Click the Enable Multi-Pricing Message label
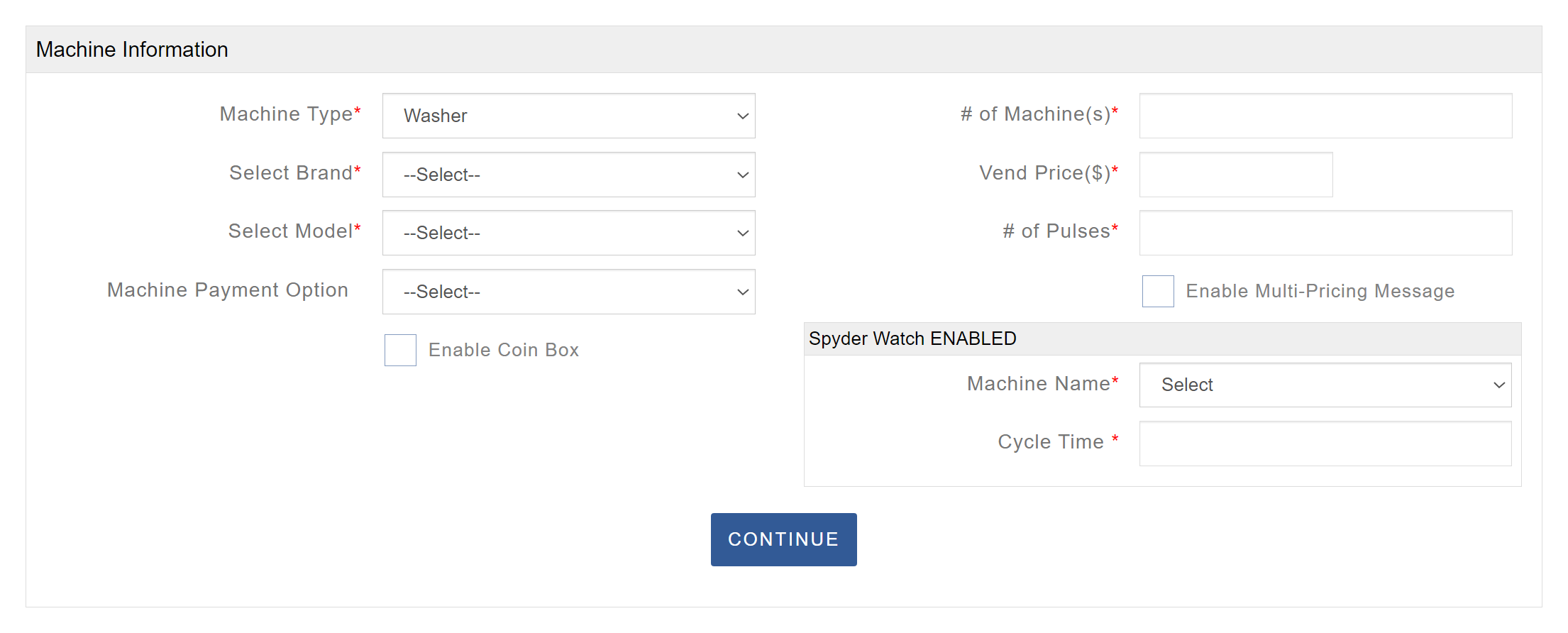Screen dimensions: 1568x633 tap(1320, 291)
